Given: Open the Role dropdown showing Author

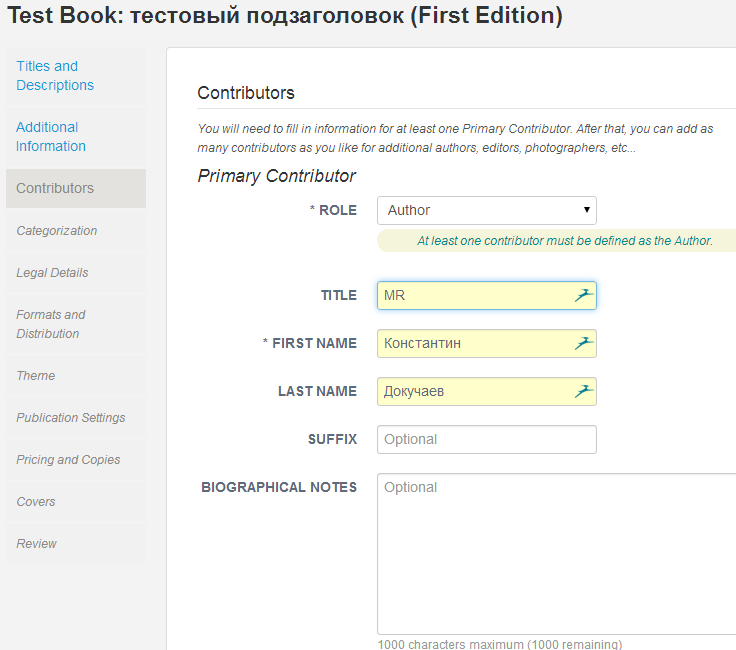Looking at the screenshot, I should click(487, 210).
